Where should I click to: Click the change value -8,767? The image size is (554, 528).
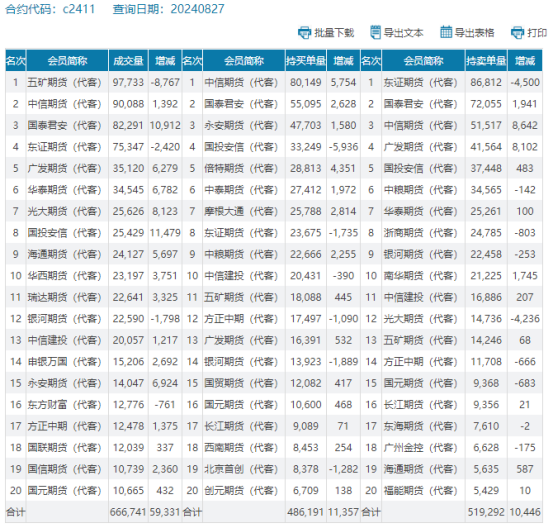[165, 83]
